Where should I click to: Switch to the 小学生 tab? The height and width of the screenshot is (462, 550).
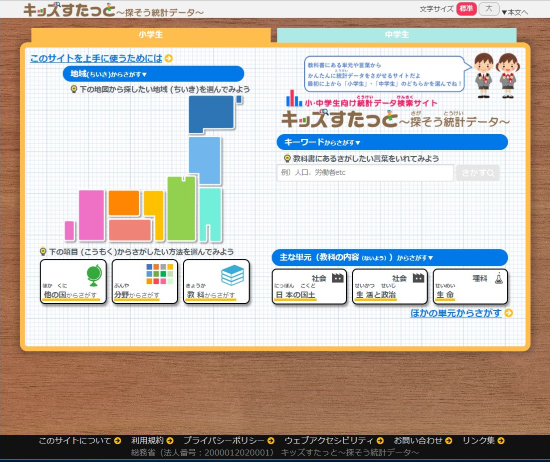point(151,35)
